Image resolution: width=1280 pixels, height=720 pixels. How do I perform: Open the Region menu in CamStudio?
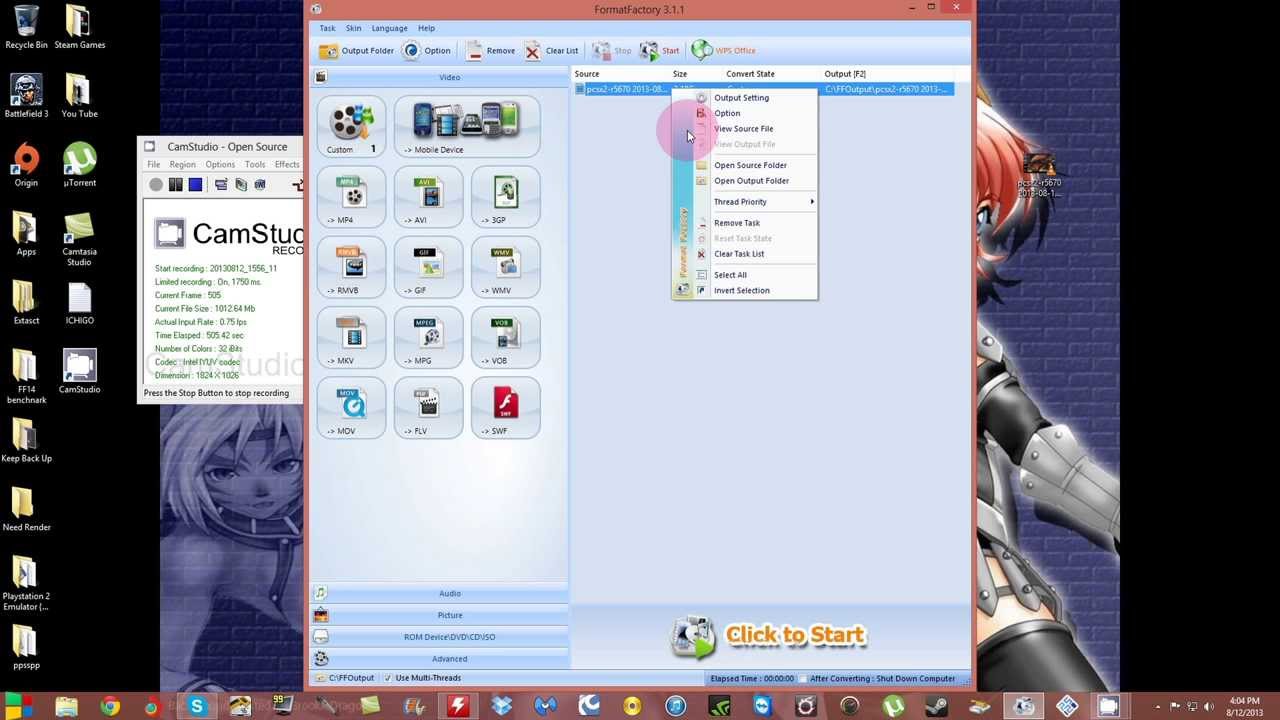(x=182, y=165)
